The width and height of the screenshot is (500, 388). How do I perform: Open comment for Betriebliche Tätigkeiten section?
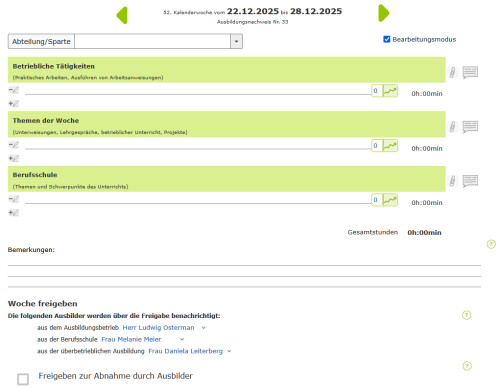click(x=470, y=72)
